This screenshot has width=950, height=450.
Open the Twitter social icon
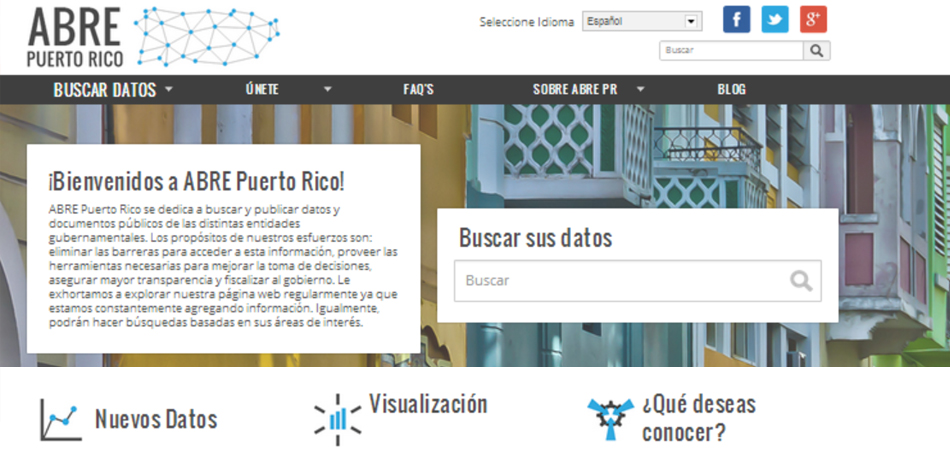point(775,19)
